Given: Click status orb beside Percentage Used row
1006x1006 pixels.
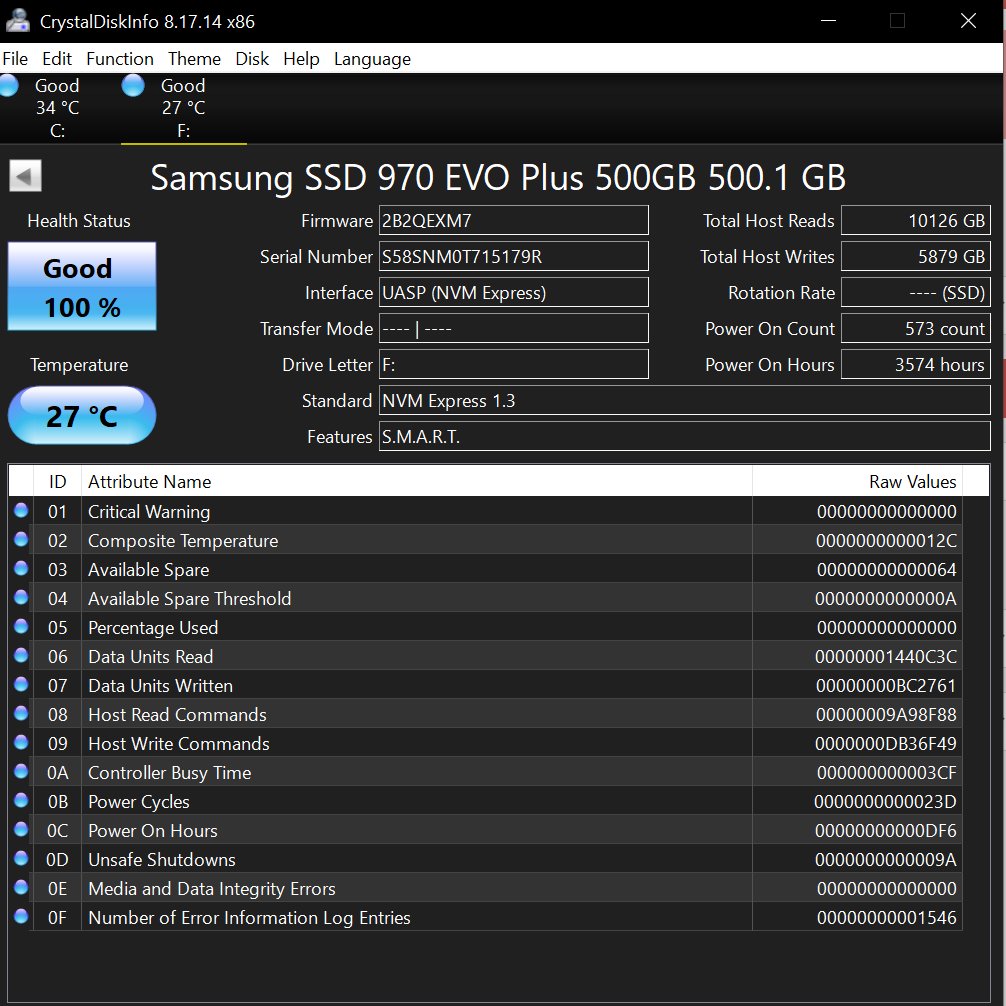Looking at the screenshot, I should click(x=21, y=627).
